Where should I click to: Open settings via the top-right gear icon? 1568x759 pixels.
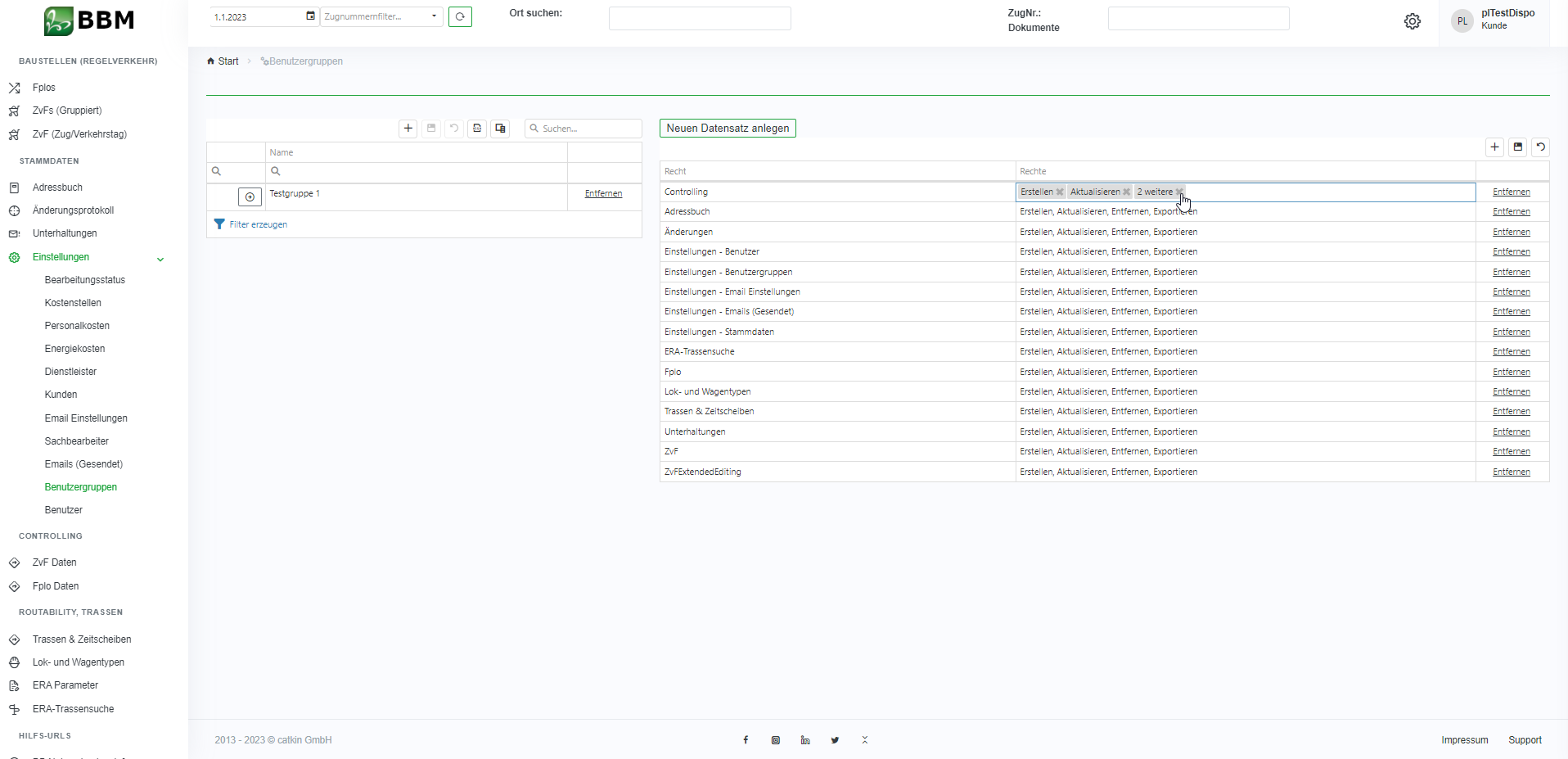click(x=1412, y=21)
